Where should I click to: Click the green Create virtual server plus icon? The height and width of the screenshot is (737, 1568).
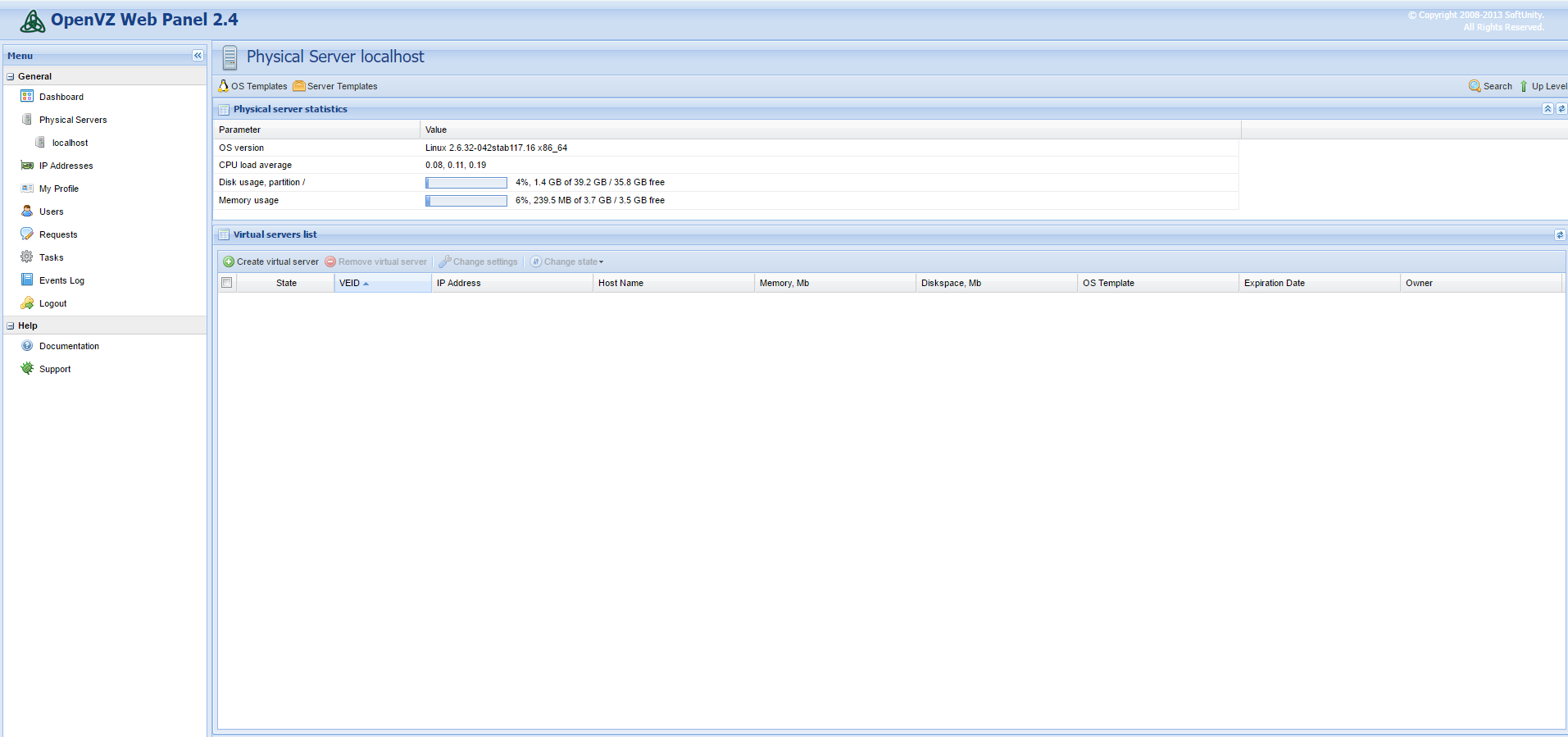pyautogui.click(x=229, y=262)
